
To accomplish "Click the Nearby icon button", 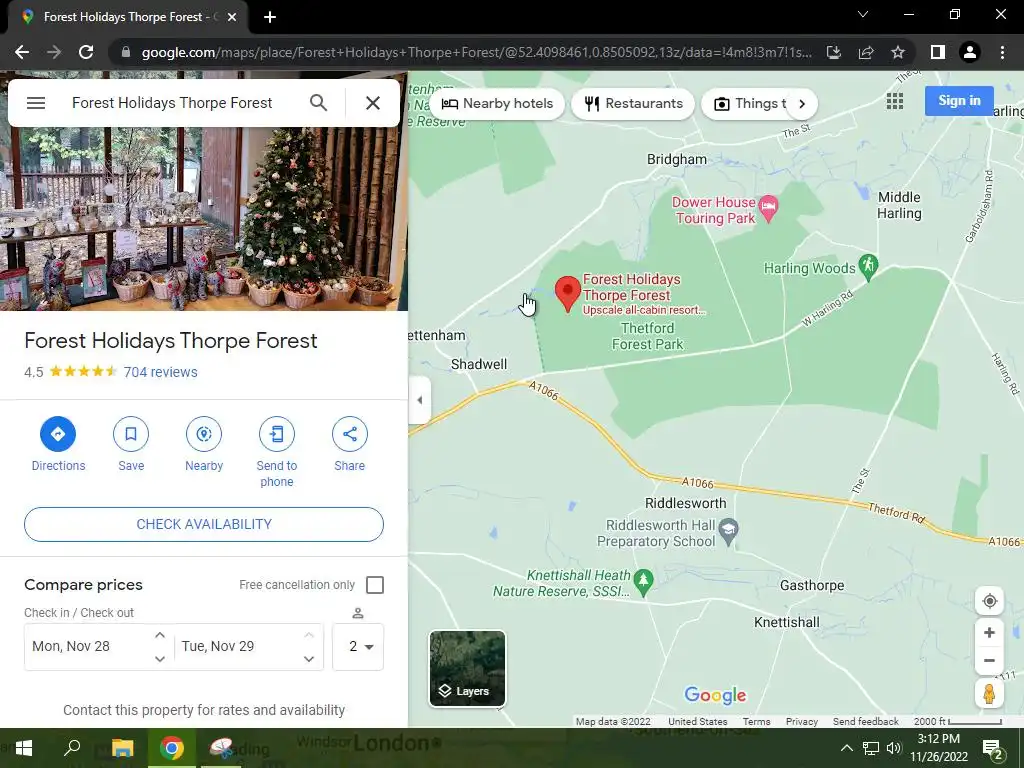I will (x=204, y=434).
